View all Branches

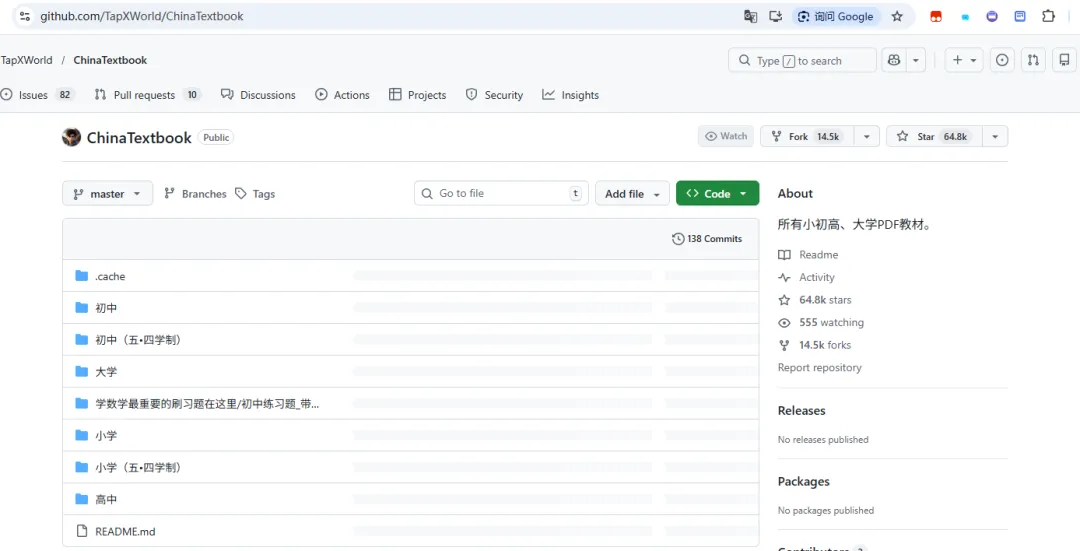[195, 194]
